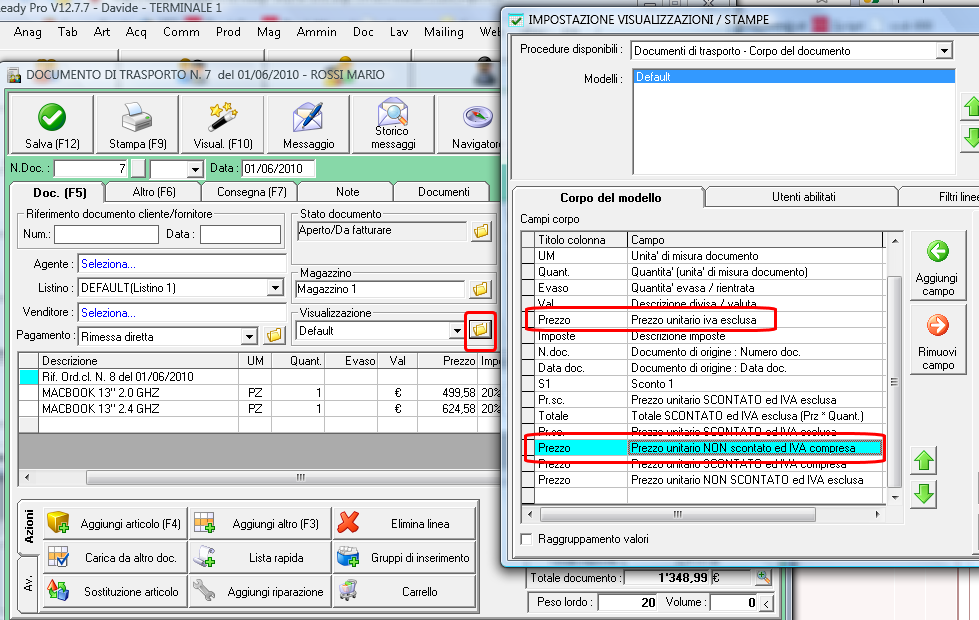Click magnifier icon next to Totale documento
Image resolution: width=979 pixels, height=620 pixels.
763,578
